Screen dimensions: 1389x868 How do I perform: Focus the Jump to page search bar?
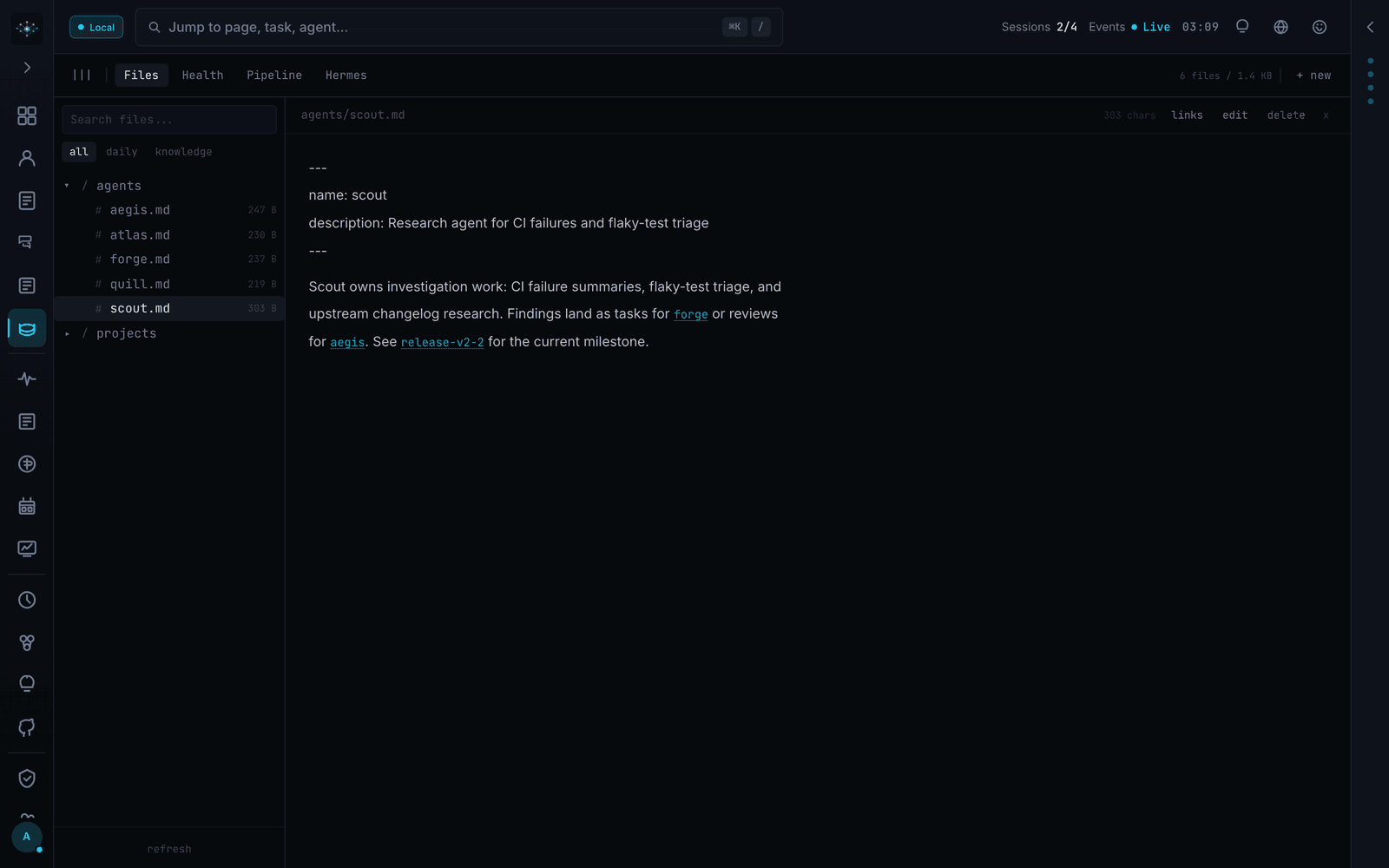coord(458,27)
